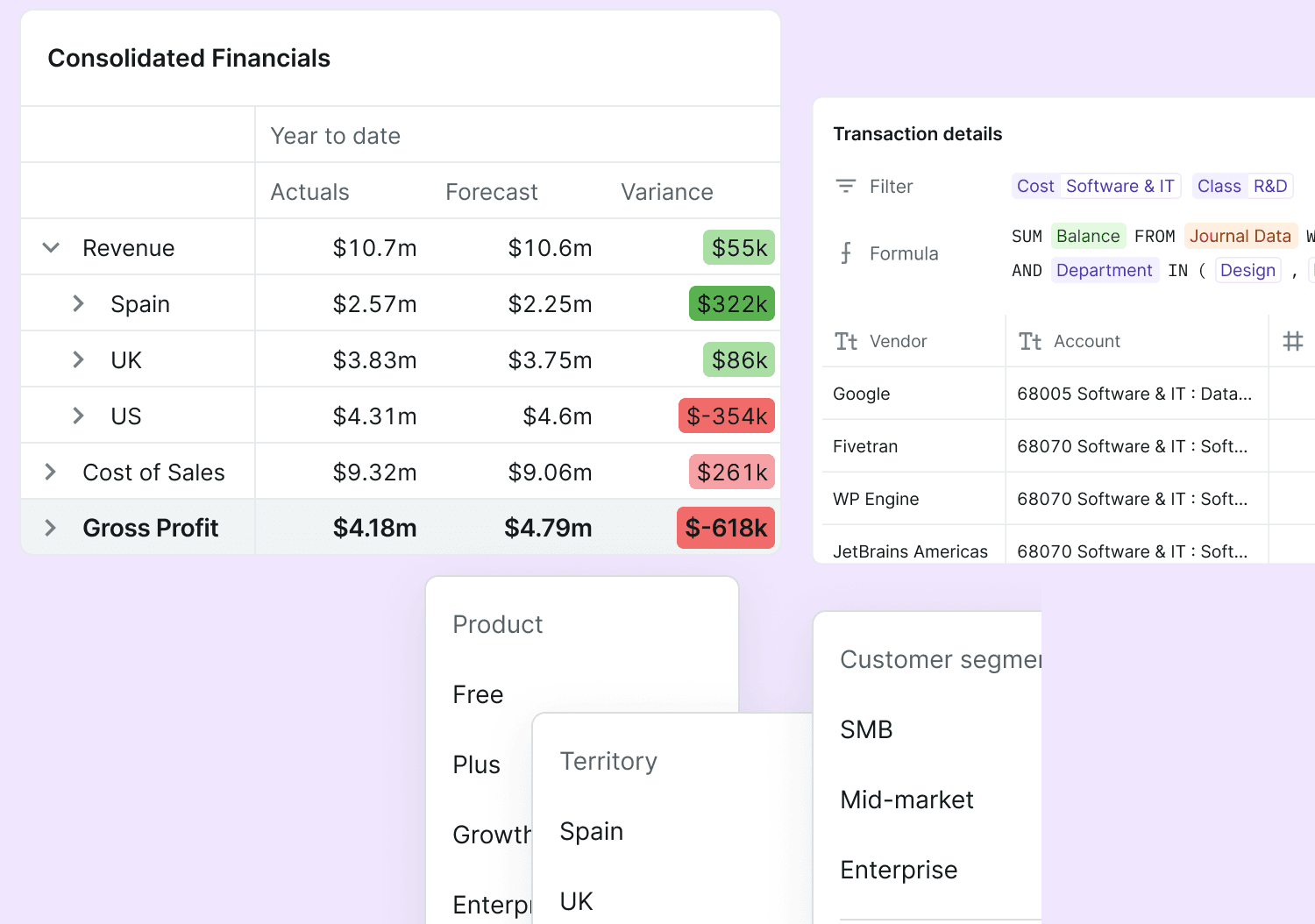Expand the Gross Profit row
This screenshot has height=924, width=1315.
pyautogui.click(x=50, y=528)
